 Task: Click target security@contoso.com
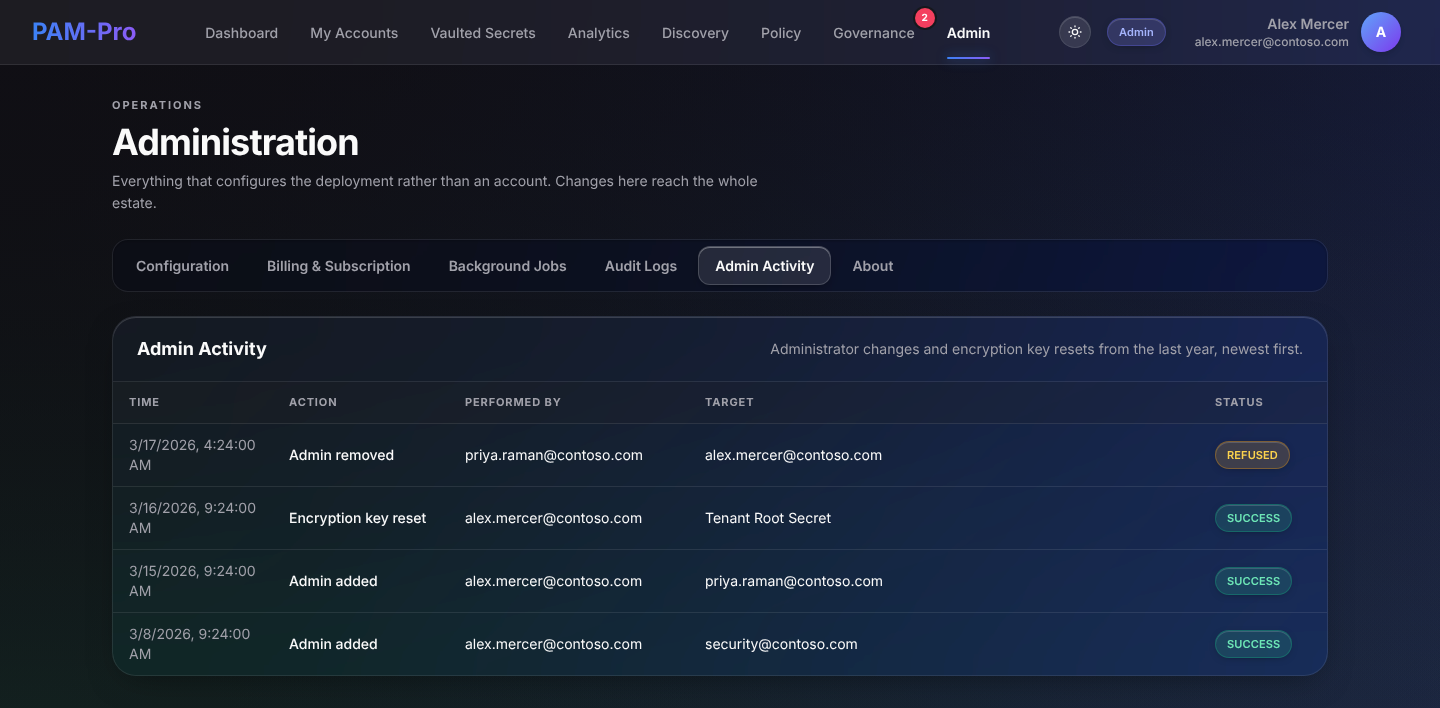[x=781, y=644]
